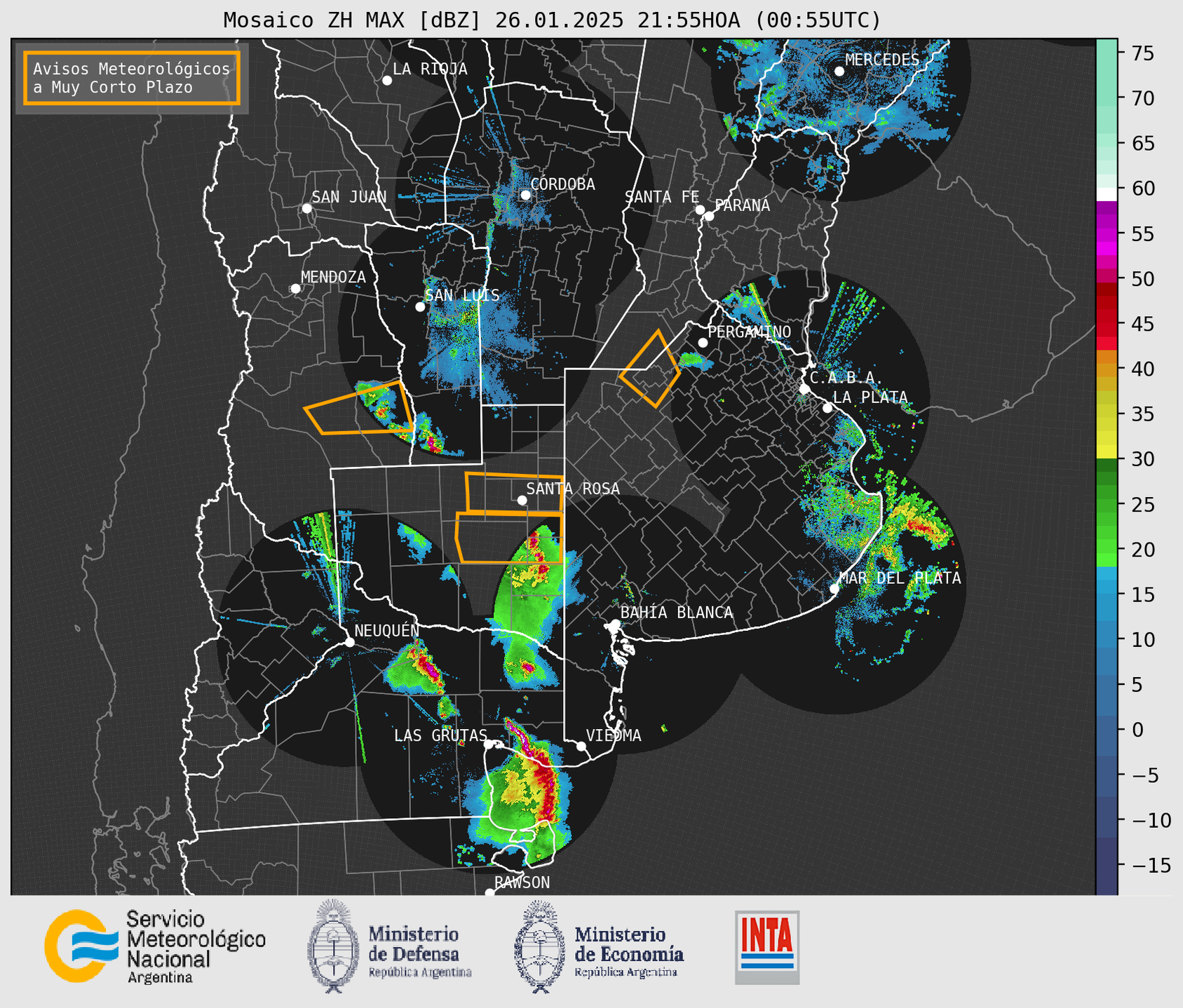Click the lower orange warning polygon below Santa Rosa
Viewport: 1183px width, 1008px height.
pyautogui.click(x=509, y=537)
